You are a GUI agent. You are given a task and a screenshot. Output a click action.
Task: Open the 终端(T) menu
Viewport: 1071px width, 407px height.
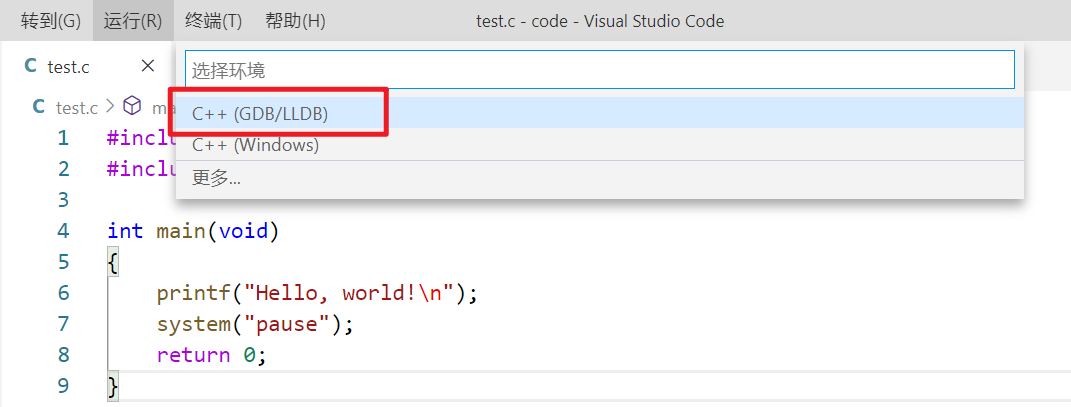214,21
